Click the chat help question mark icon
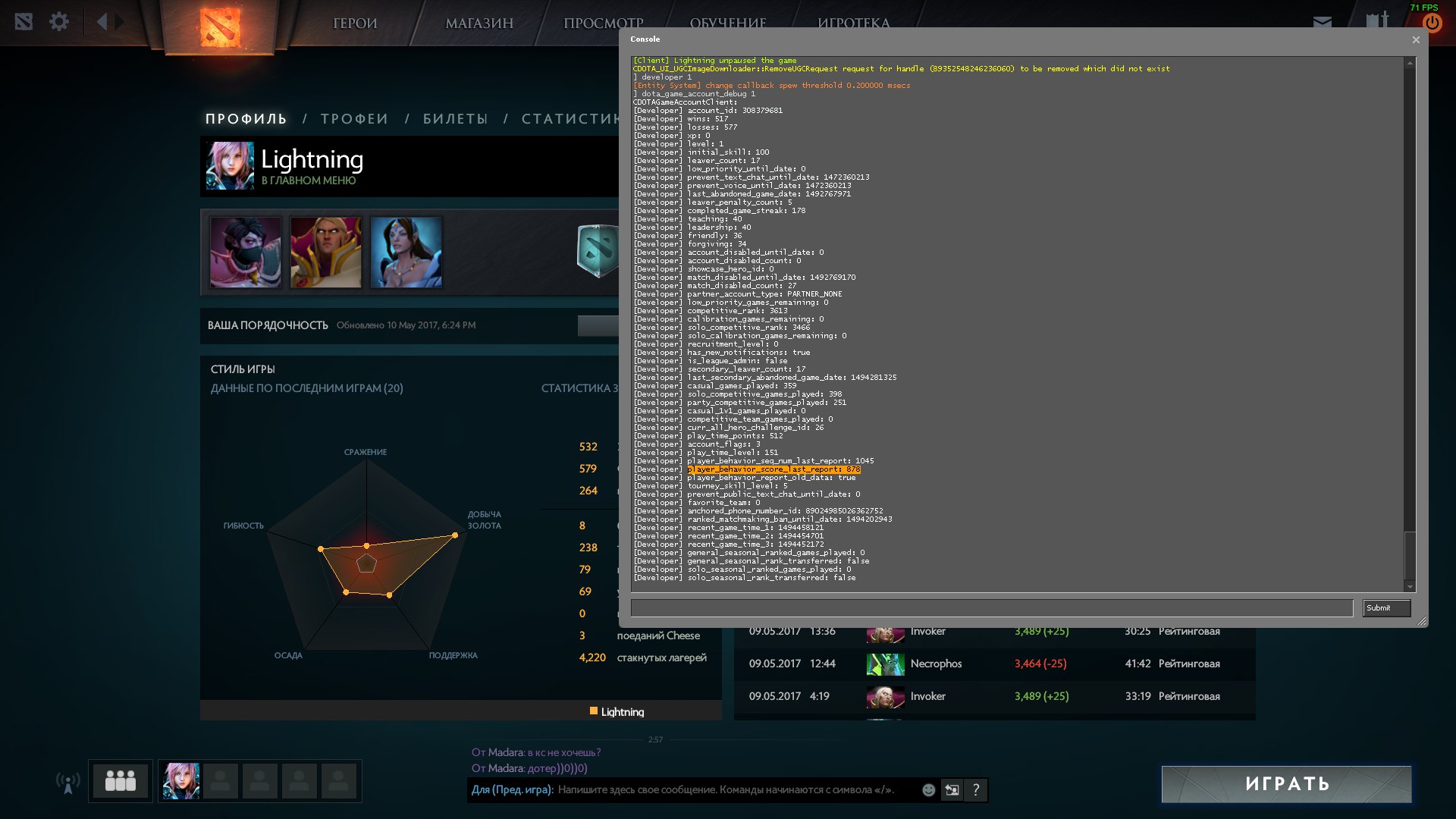This screenshot has height=819, width=1456. click(x=976, y=790)
